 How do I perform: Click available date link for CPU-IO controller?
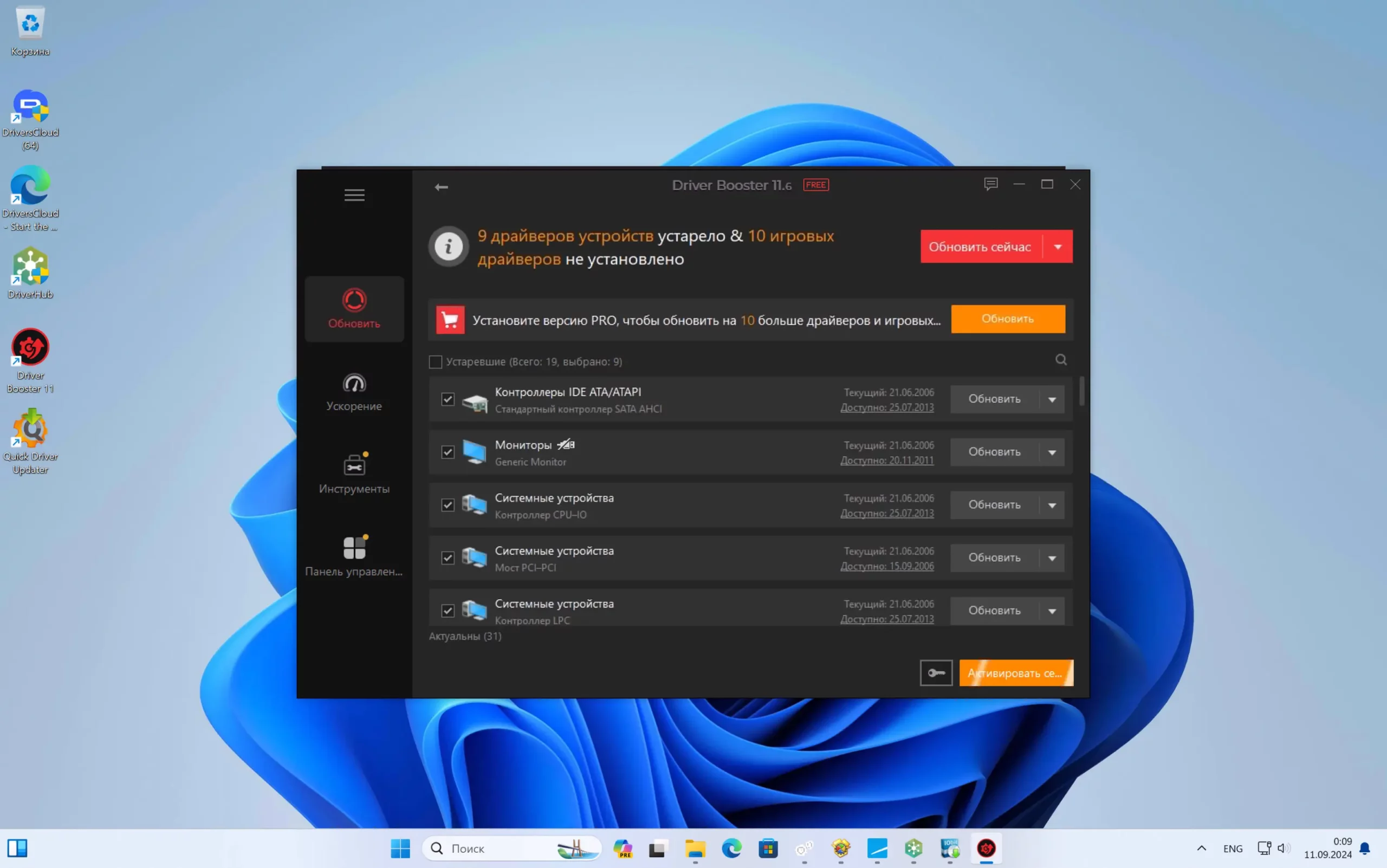click(x=887, y=513)
